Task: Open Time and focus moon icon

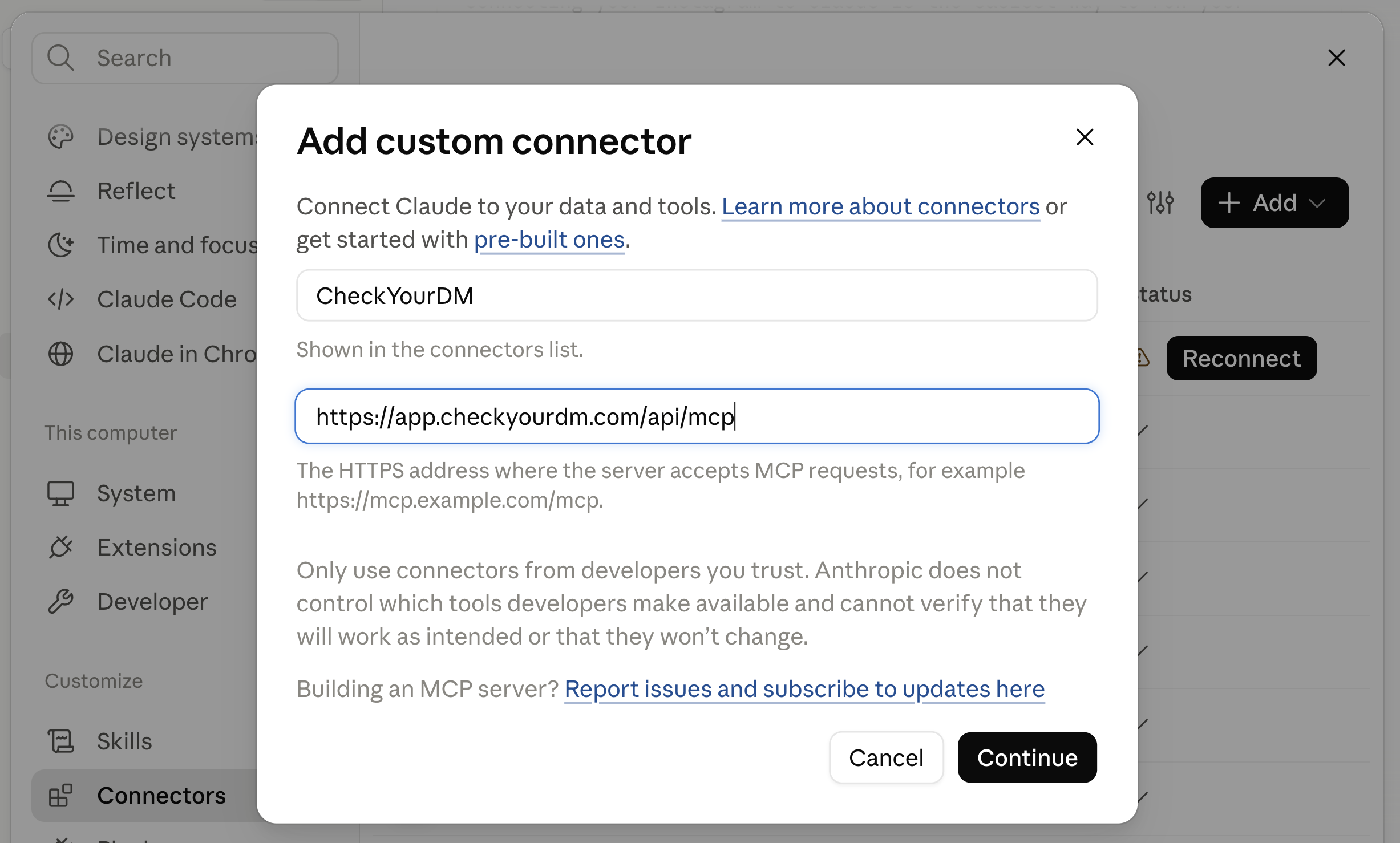Action: [60, 245]
